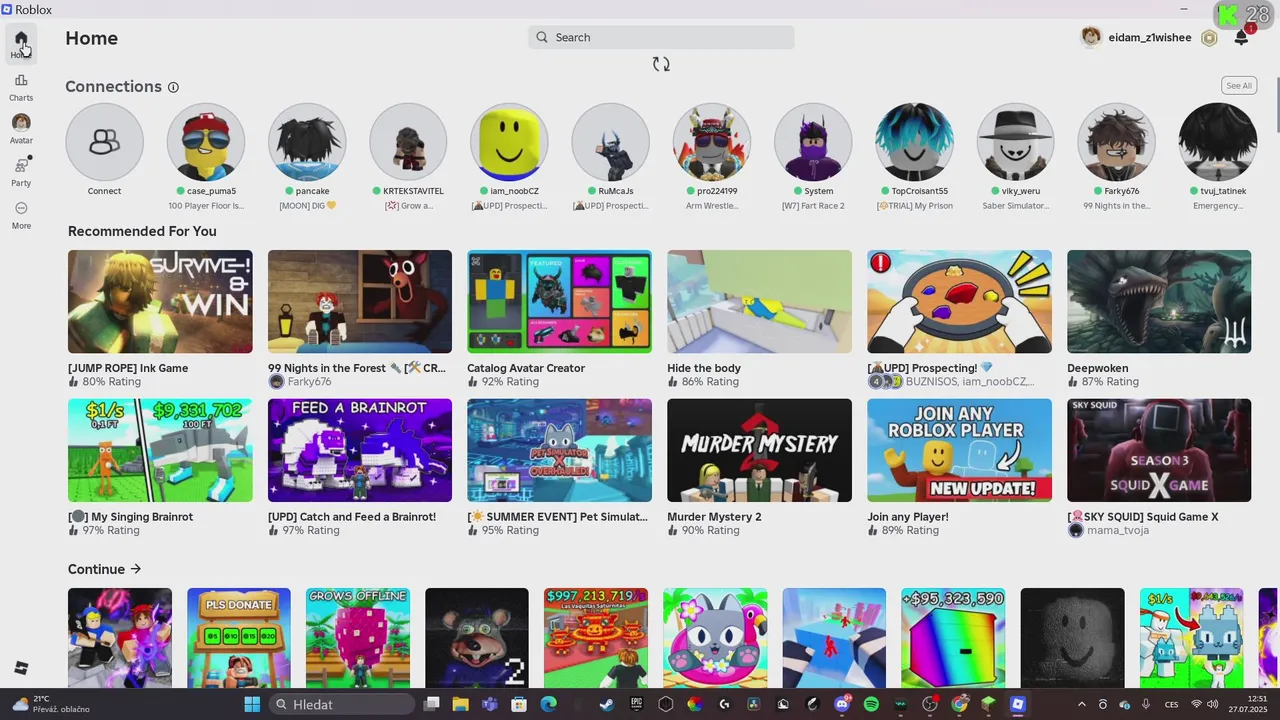Click the refresh spinner below search

click(x=661, y=64)
